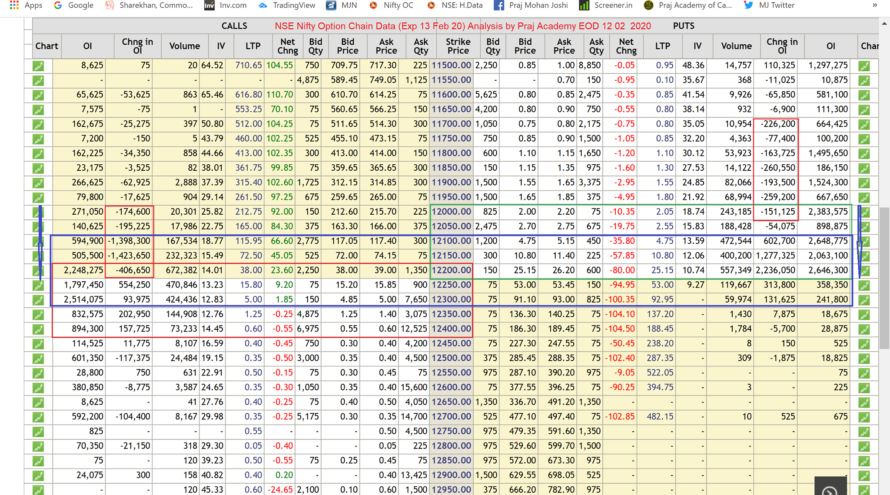Open calls chart icon for strike 12450.00
890x495 pixels.
tap(38, 344)
